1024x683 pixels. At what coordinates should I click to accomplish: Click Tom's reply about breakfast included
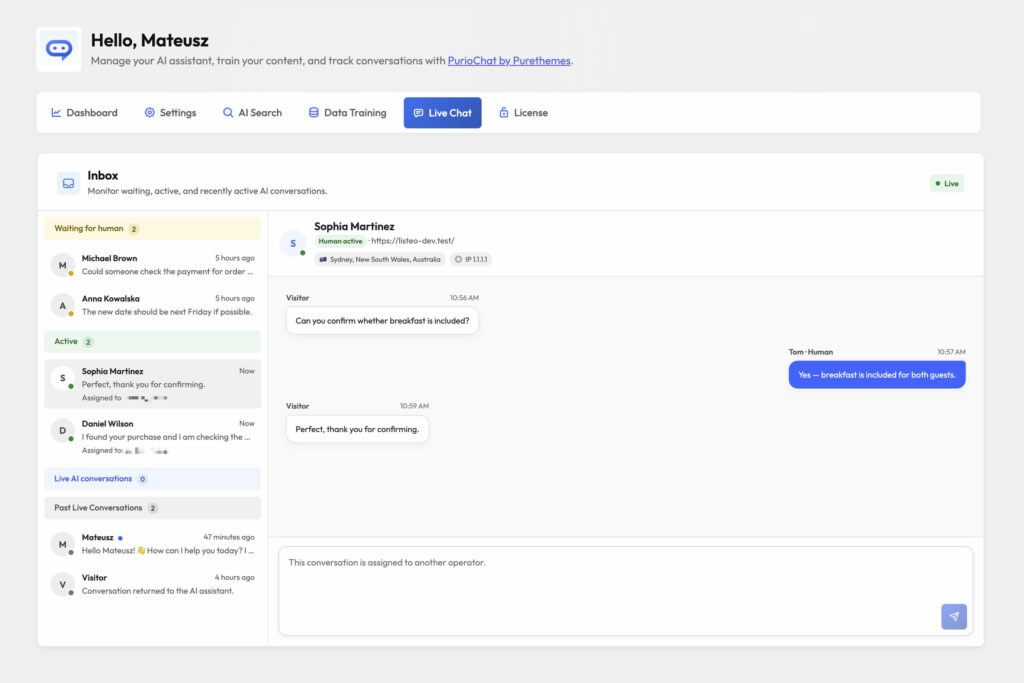tap(876, 375)
